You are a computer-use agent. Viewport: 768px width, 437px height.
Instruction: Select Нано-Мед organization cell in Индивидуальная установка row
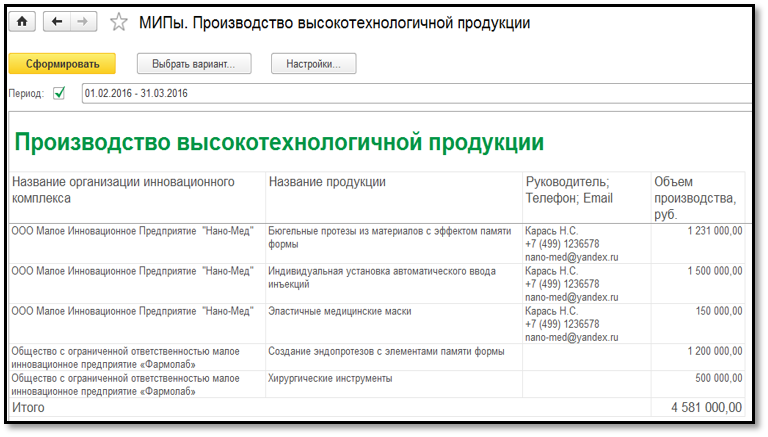137,284
